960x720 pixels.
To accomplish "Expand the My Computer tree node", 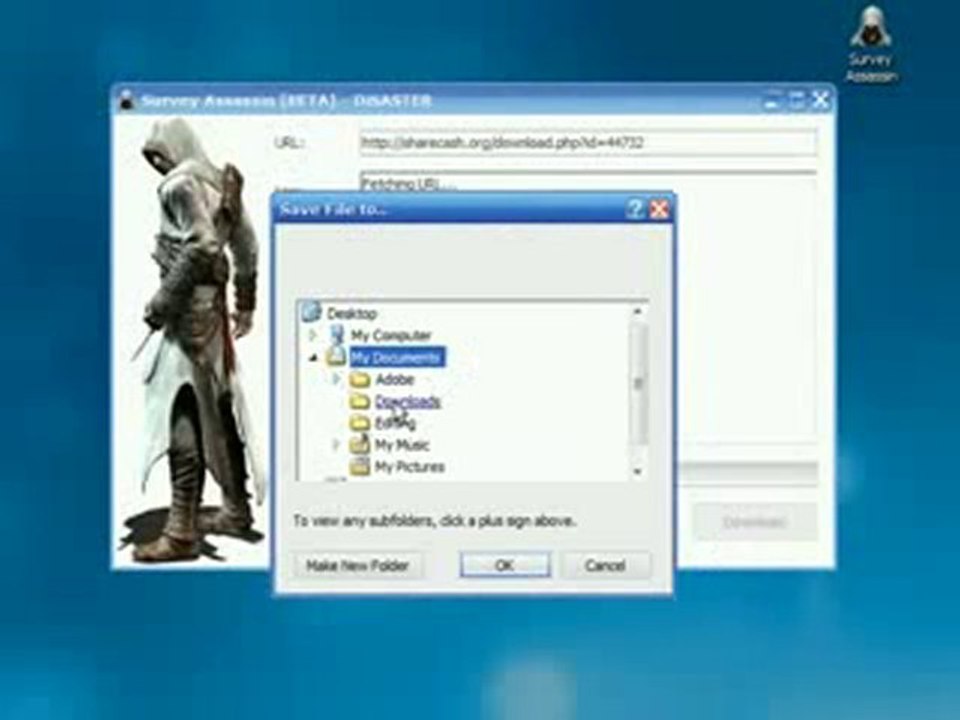I will click(313, 335).
